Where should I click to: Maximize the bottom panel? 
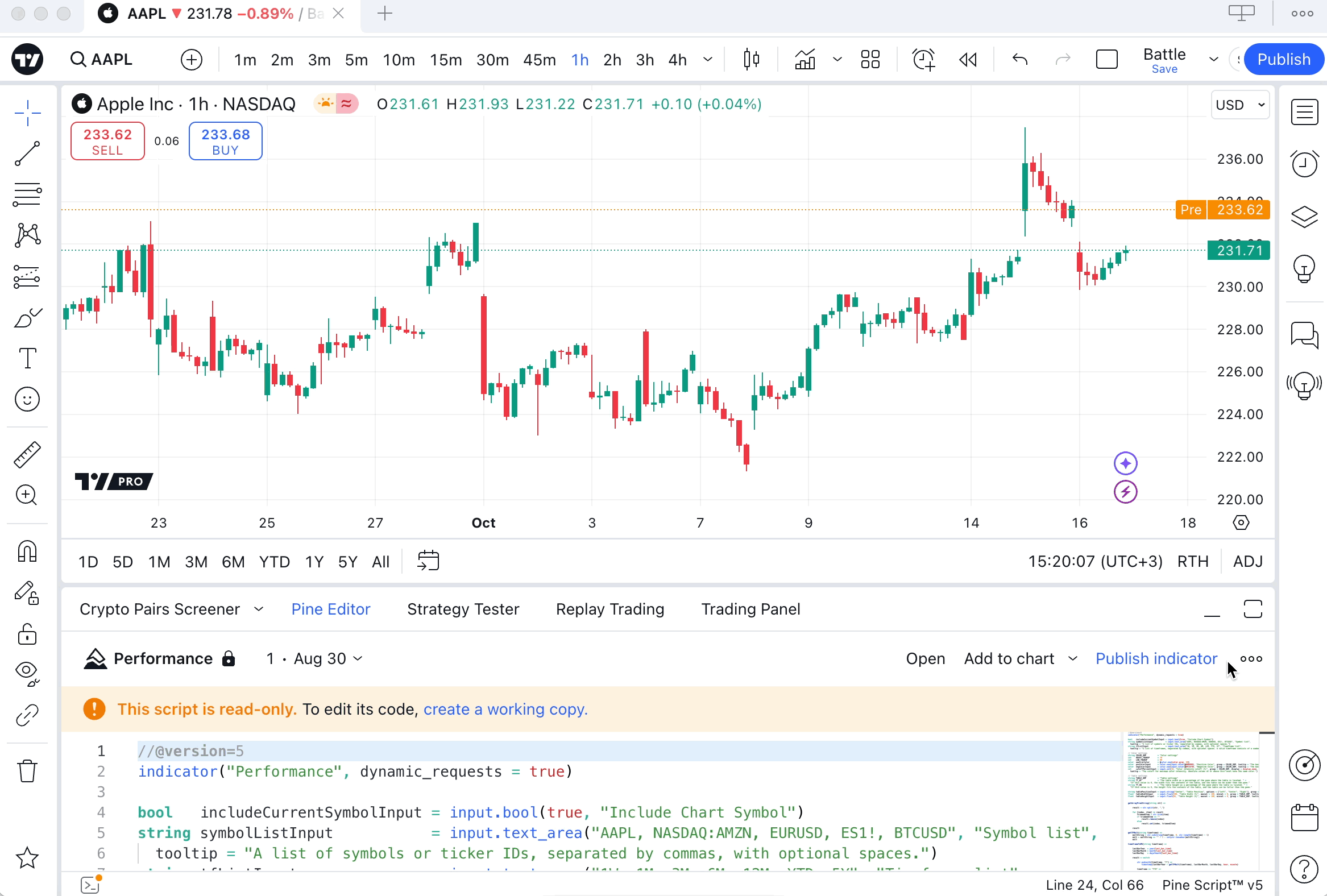pyautogui.click(x=1253, y=609)
